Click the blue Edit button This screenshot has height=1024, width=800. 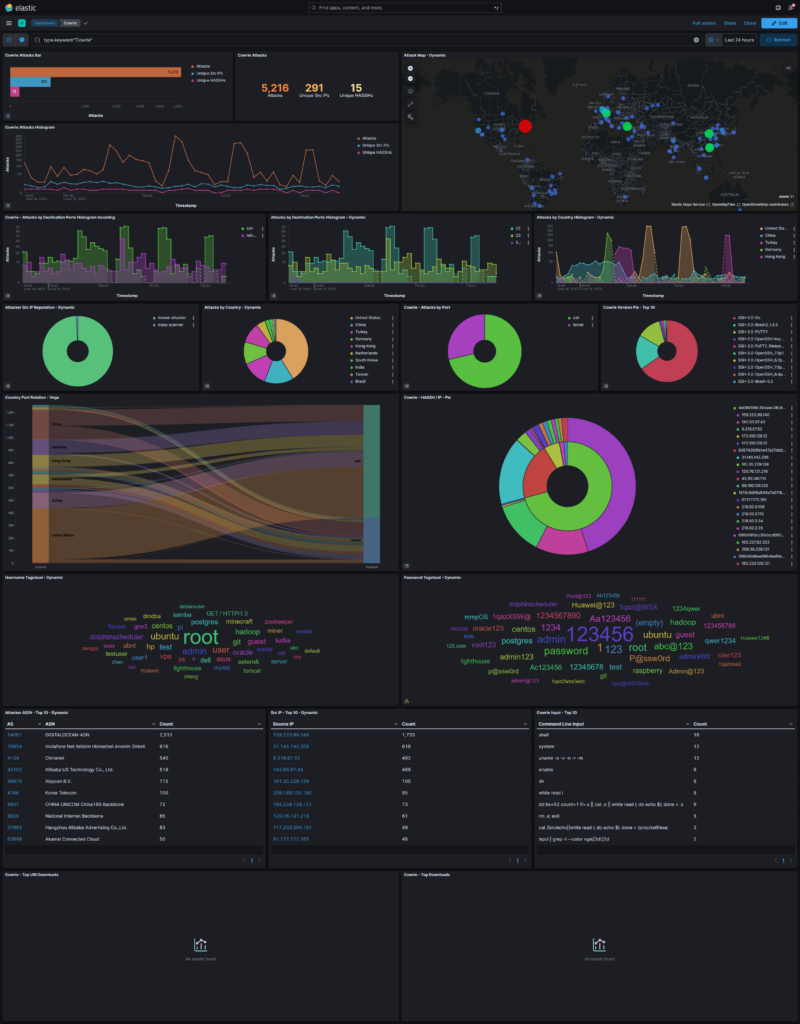[x=779, y=23]
